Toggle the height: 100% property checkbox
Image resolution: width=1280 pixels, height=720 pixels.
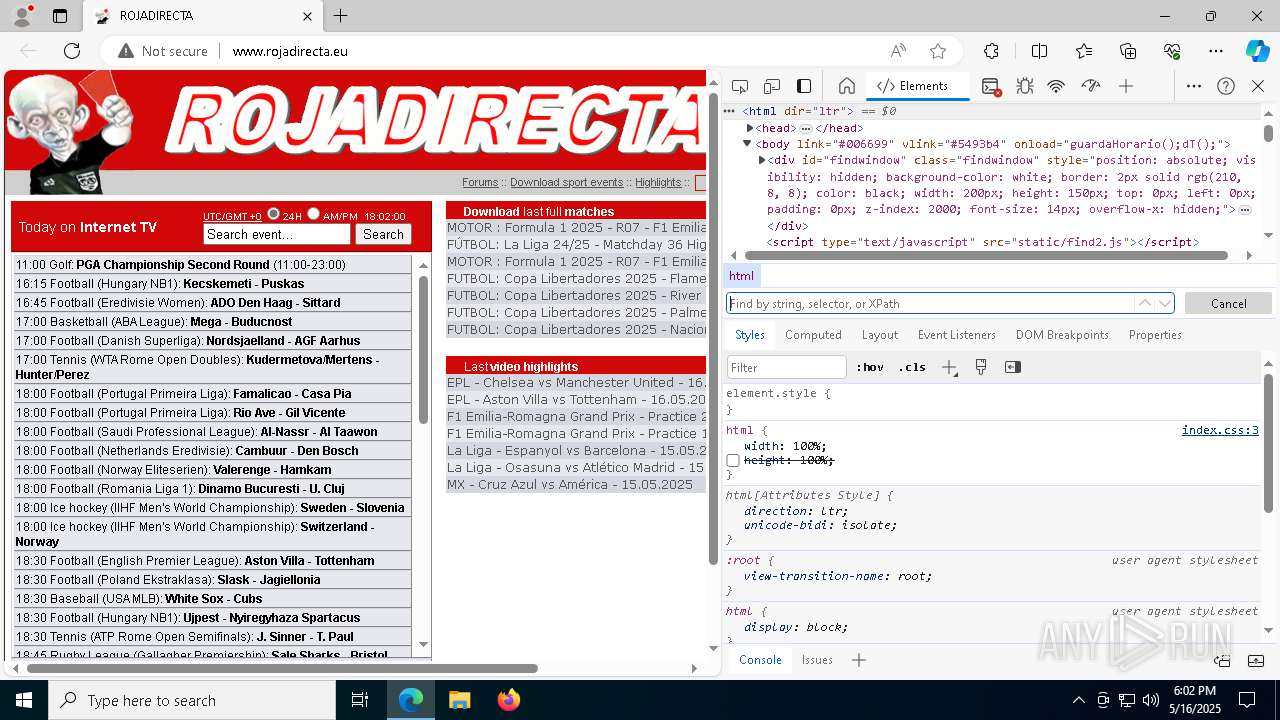(733, 460)
